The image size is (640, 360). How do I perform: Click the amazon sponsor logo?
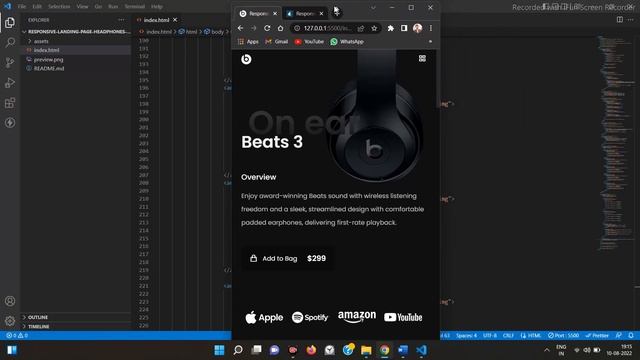click(x=357, y=316)
